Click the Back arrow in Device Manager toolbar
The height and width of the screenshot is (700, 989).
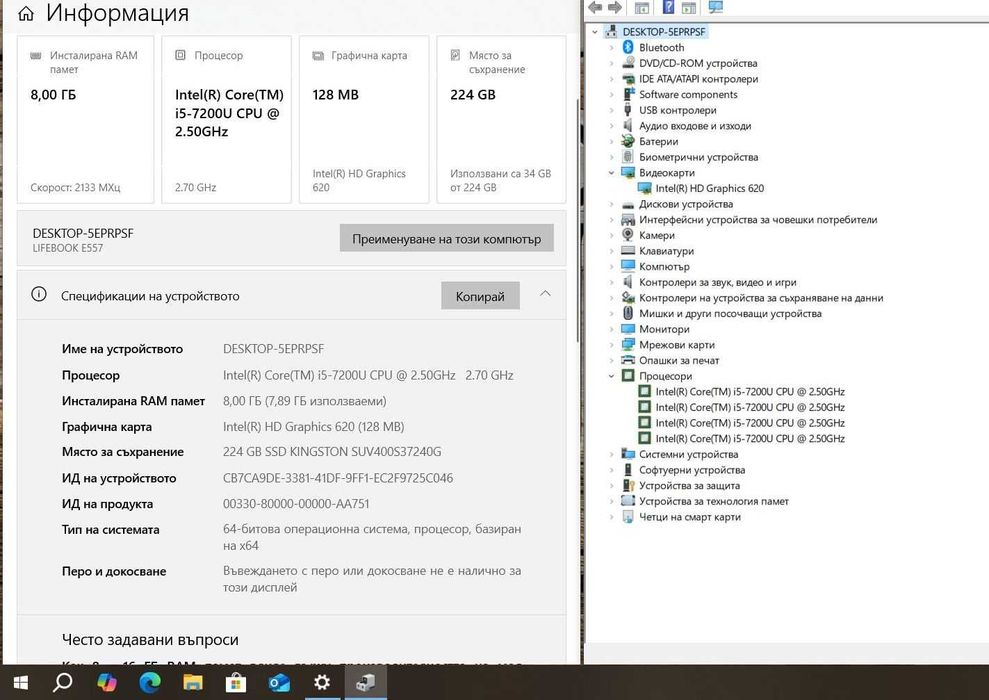594,8
